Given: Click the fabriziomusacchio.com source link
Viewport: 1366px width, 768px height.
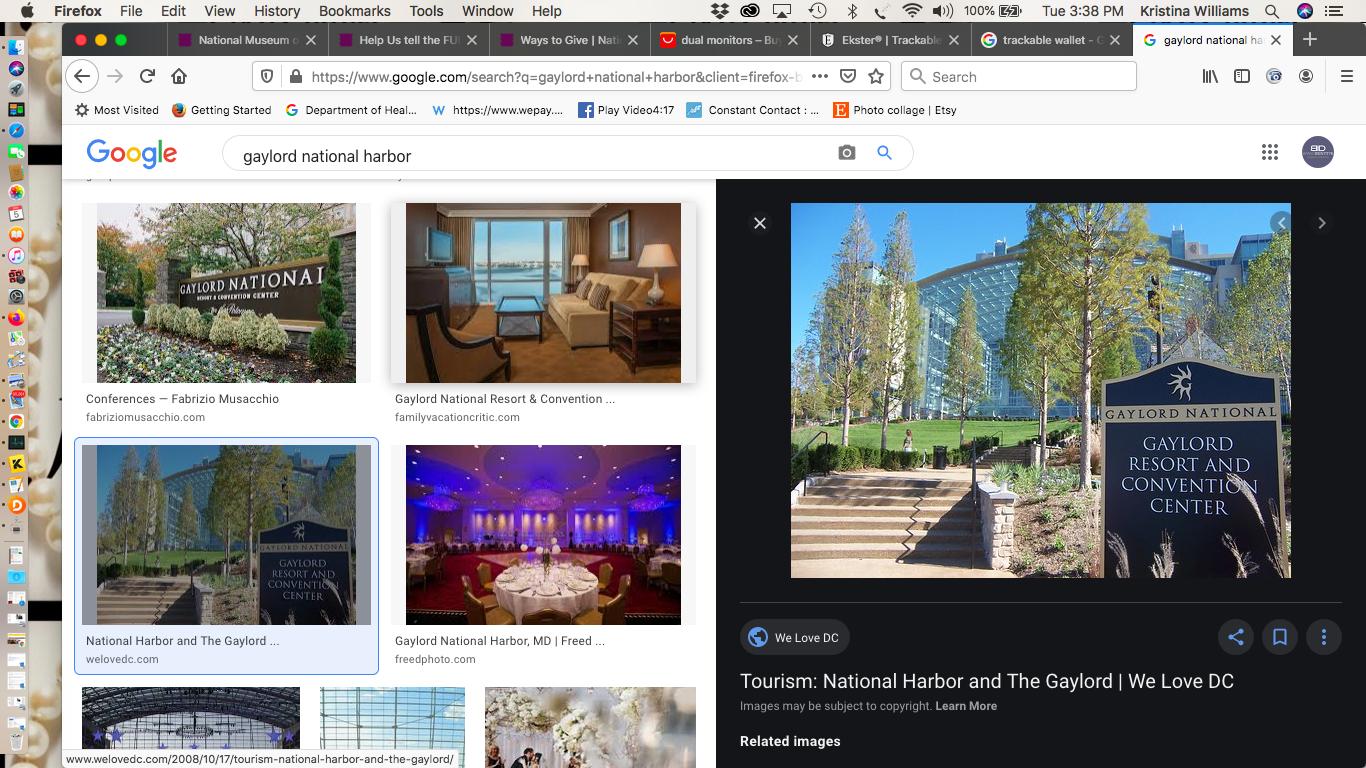Looking at the screenshot, I should (145, 417).
